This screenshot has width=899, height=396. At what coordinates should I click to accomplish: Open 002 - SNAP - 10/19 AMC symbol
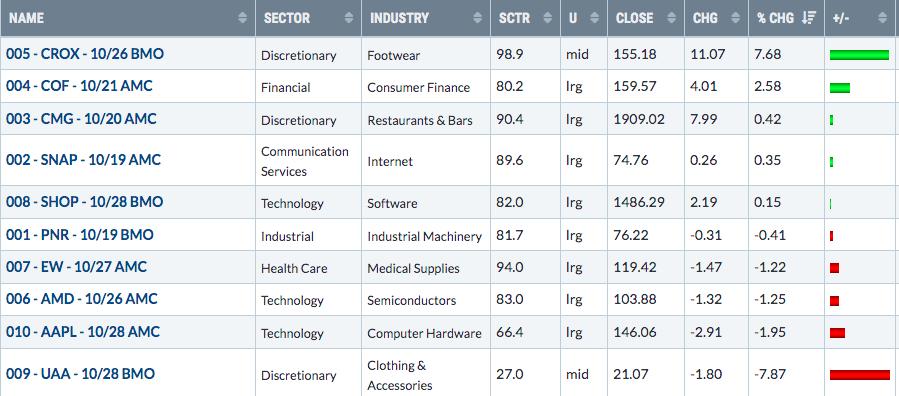pyautogui.click(x=83, y=159)
